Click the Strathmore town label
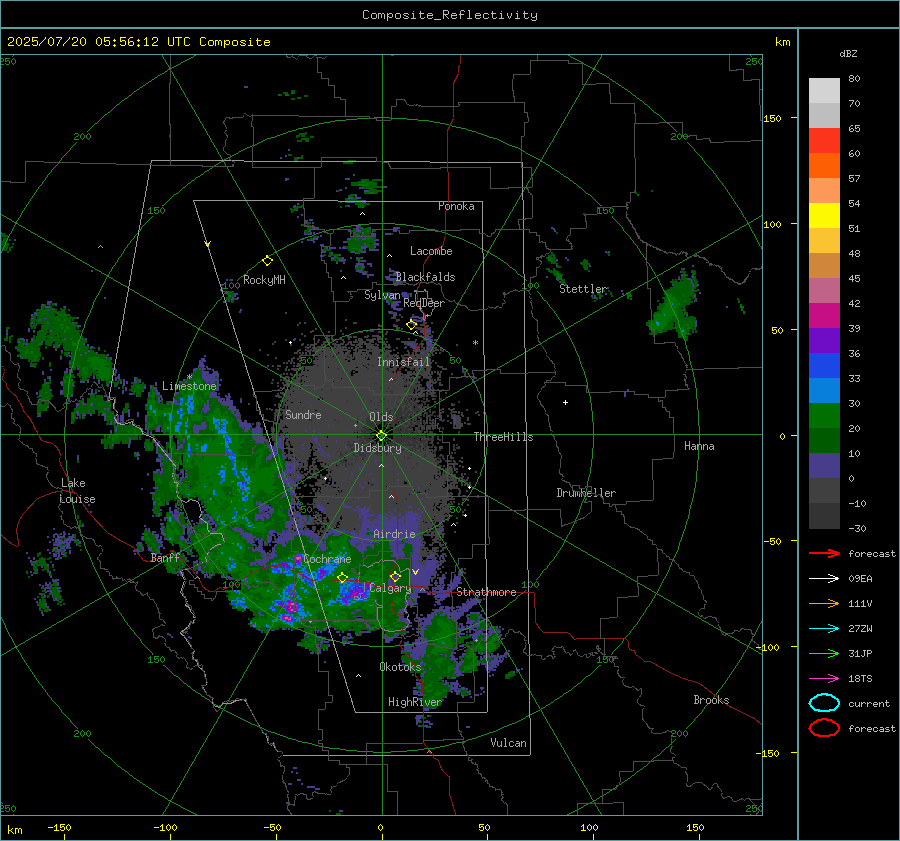The height and width of the screenshot is (841, 900). point(486,592)
